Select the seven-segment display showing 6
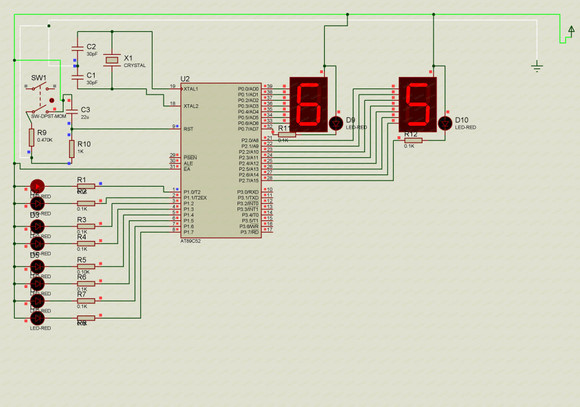 click(x=308, y=104)
